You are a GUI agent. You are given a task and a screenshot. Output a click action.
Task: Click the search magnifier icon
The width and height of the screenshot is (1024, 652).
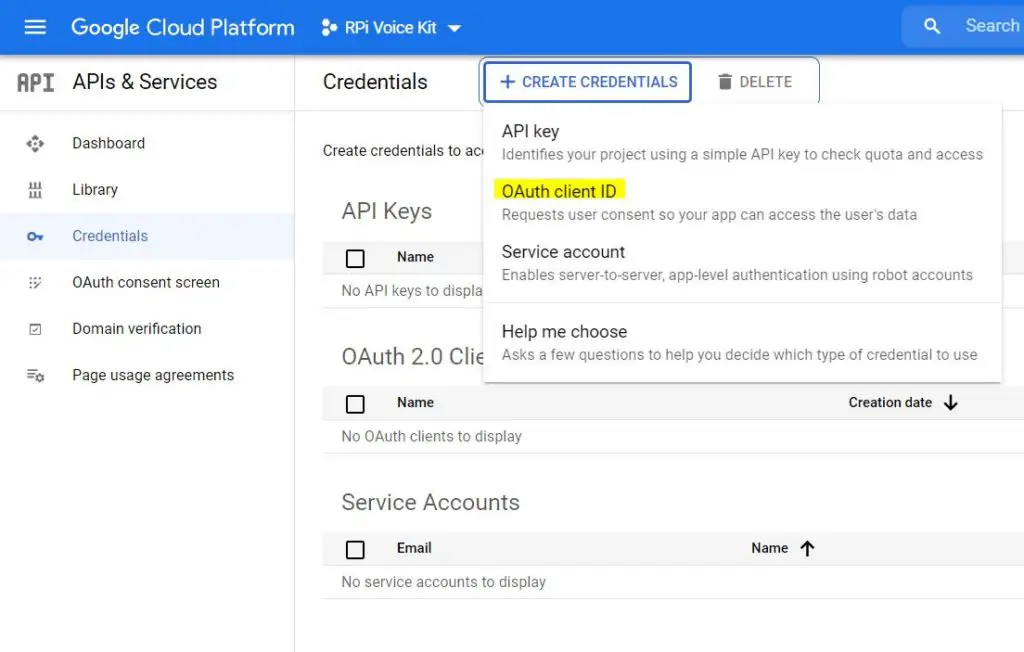pos(932,26)
